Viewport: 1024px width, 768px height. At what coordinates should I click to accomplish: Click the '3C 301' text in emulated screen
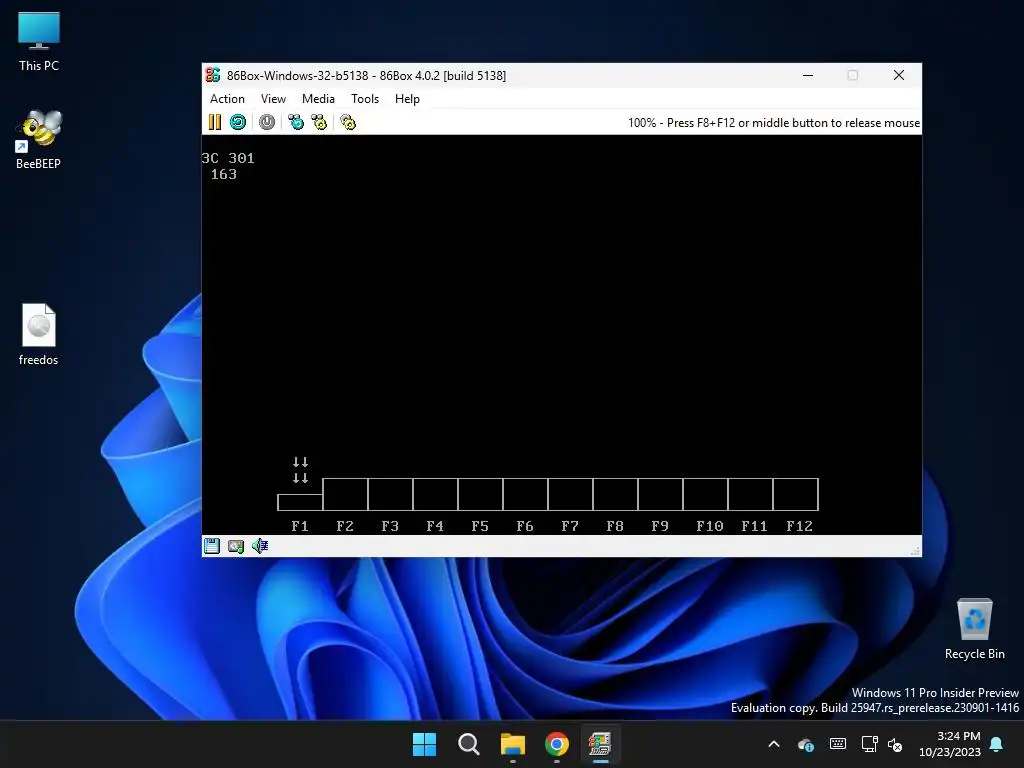[228, 158]
